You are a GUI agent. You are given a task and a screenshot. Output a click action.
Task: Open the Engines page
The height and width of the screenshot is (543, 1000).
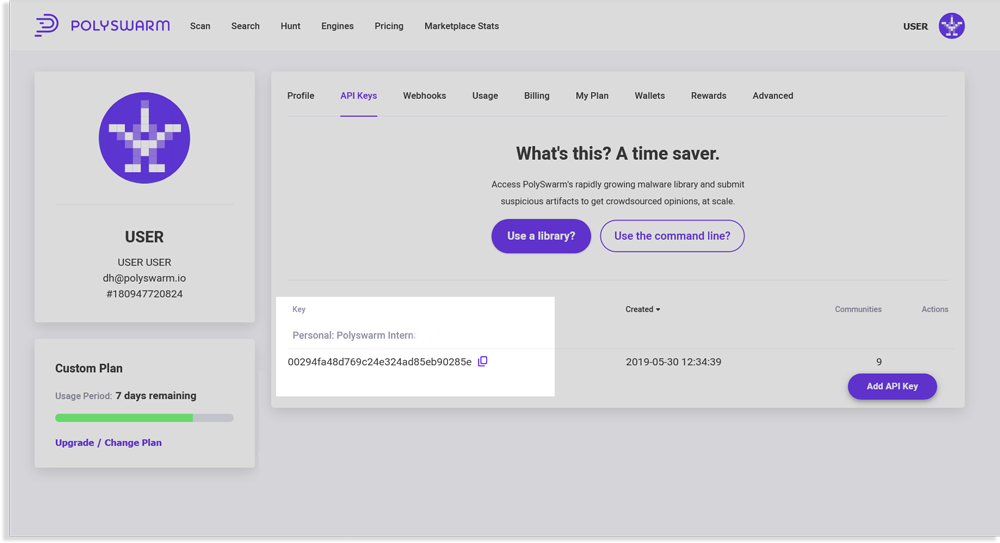[x=337, y=26]
